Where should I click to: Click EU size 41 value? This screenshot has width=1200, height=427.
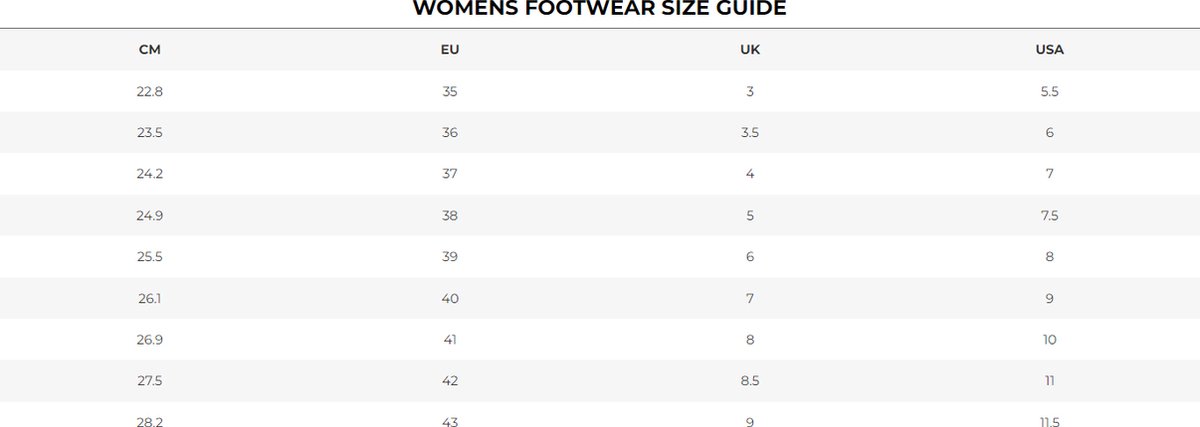[450, 340]
